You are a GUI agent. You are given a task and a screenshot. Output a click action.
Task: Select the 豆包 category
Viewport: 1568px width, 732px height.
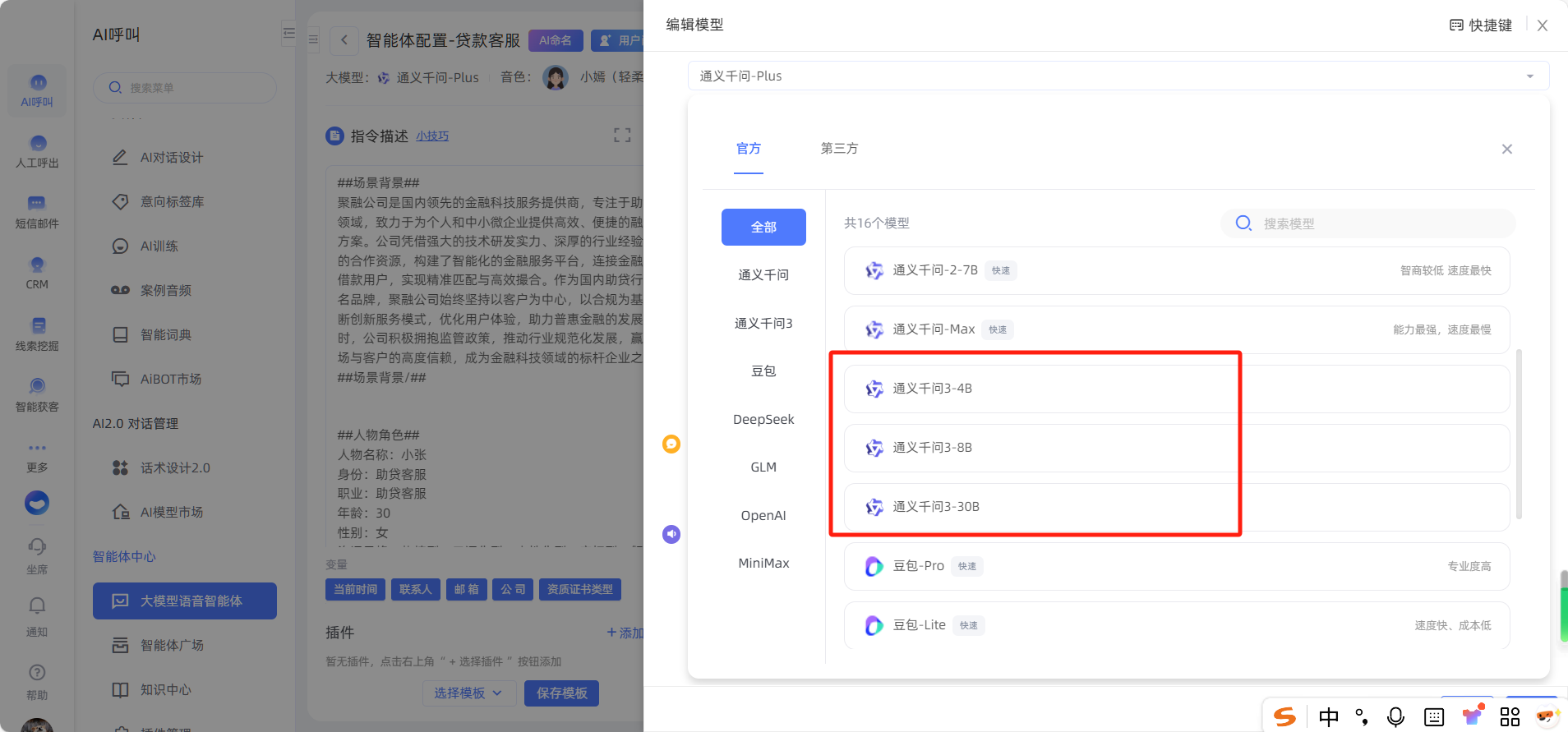tap(763, 371)
